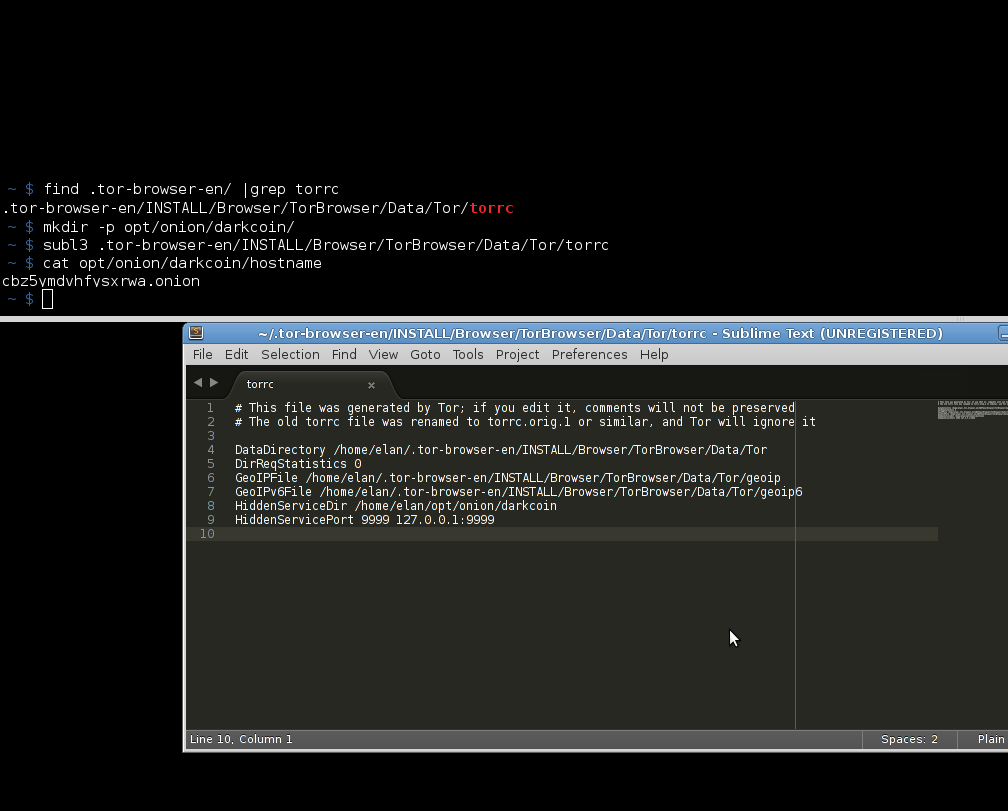
Task: Open the Preferences menu
Action: (x=589, y=354)
